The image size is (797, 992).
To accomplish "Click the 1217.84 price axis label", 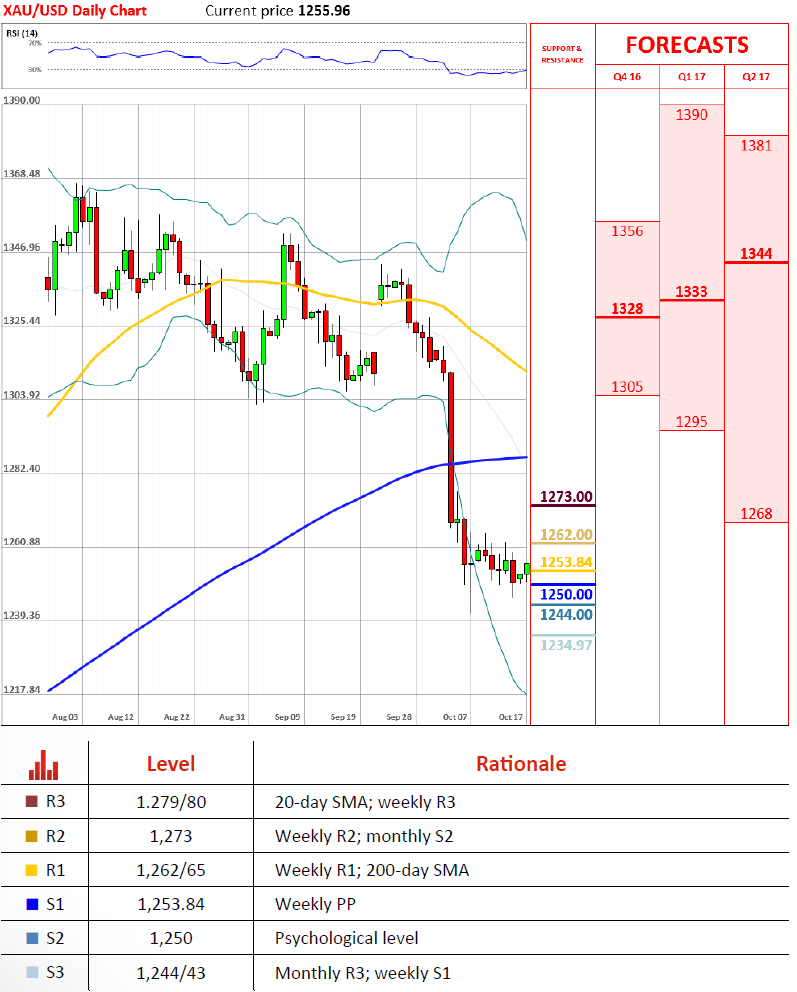I will [x=22, y=689].
